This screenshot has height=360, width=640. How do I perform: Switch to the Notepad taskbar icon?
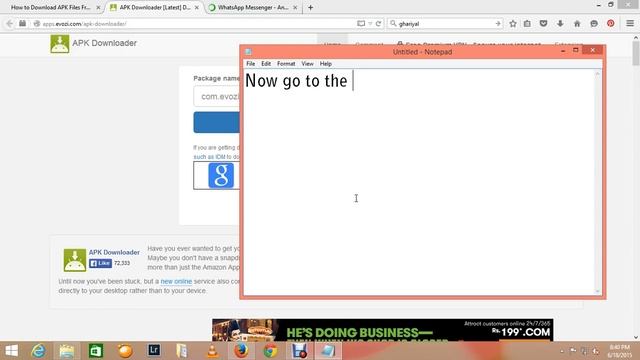click(328, 351)
